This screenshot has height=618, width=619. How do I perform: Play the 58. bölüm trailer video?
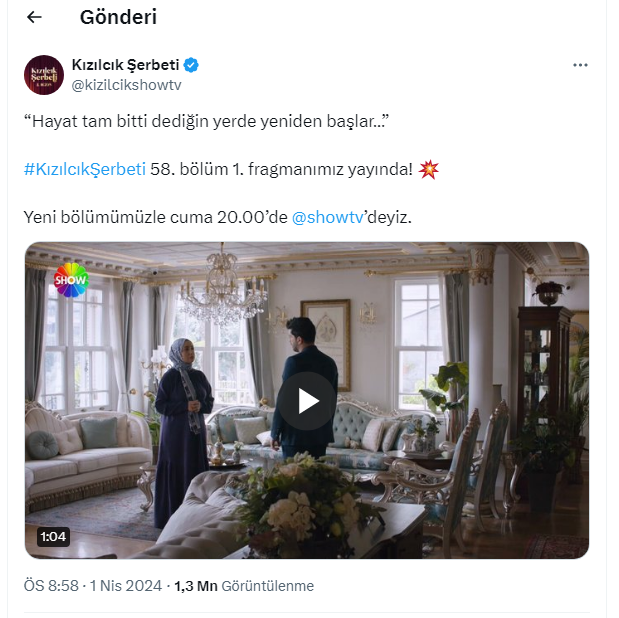click(x=306, y=401)
